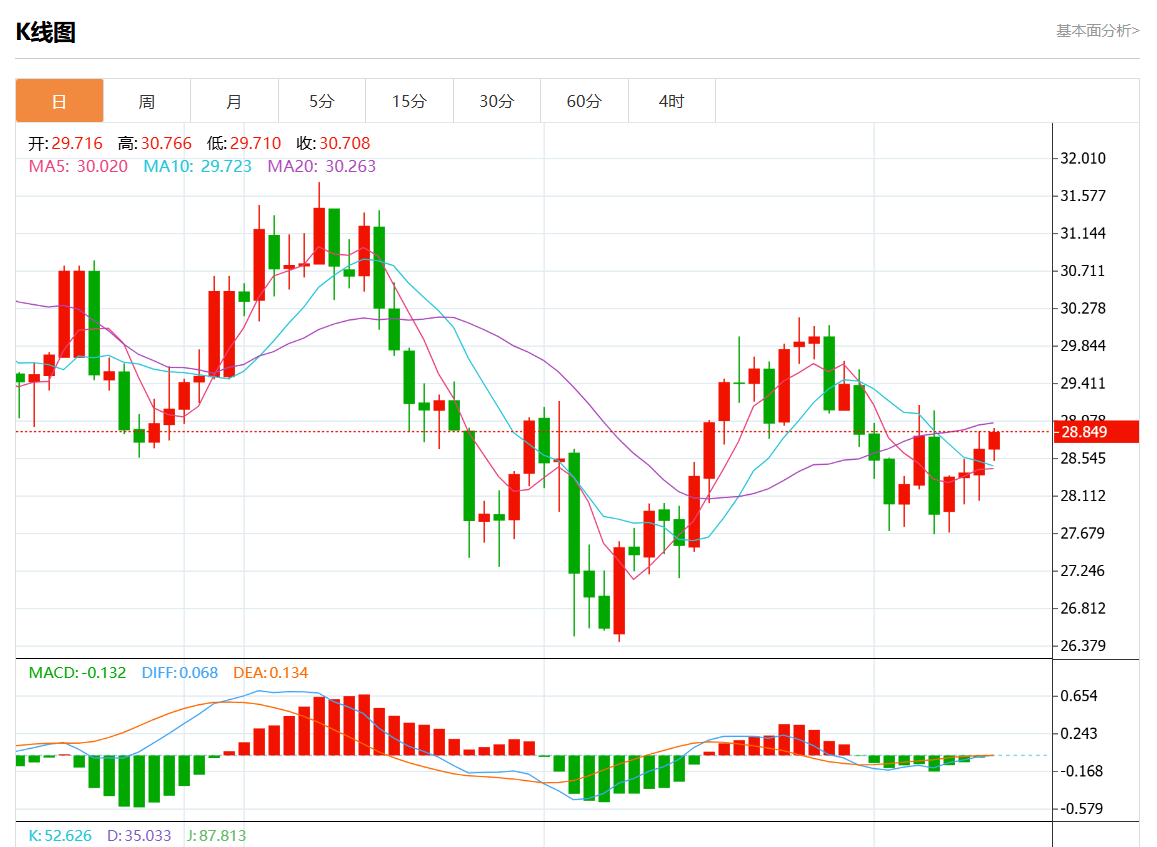Click the DIFF: 0.068 label
This screenshot has width=1157, height=847.
(179, 673)
